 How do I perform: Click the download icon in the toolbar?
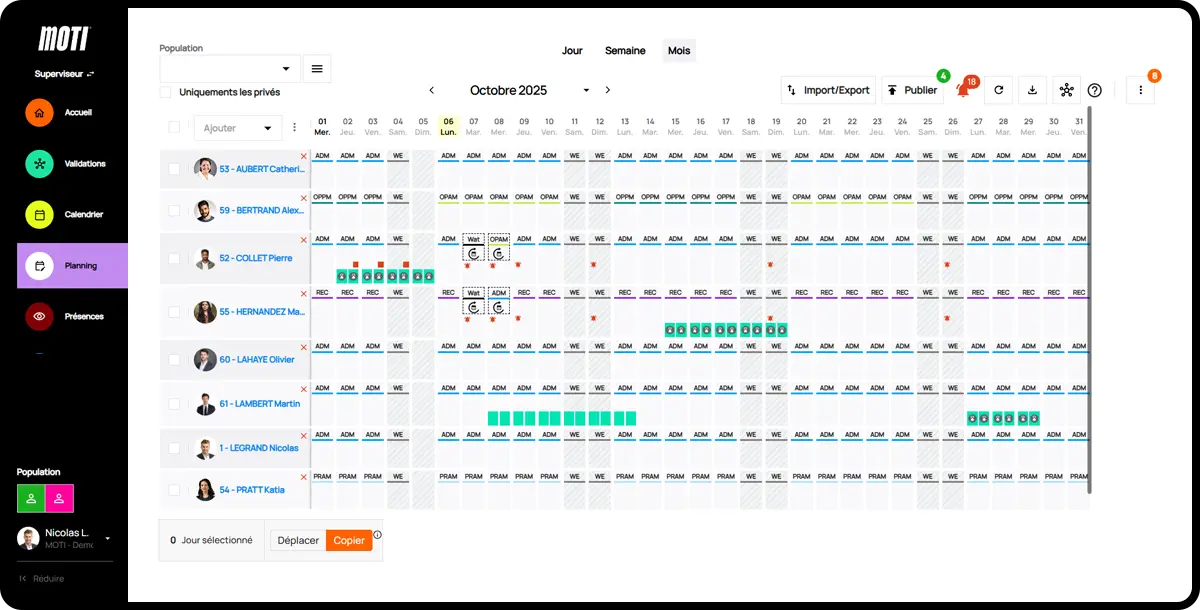[x=1032, y=90]
